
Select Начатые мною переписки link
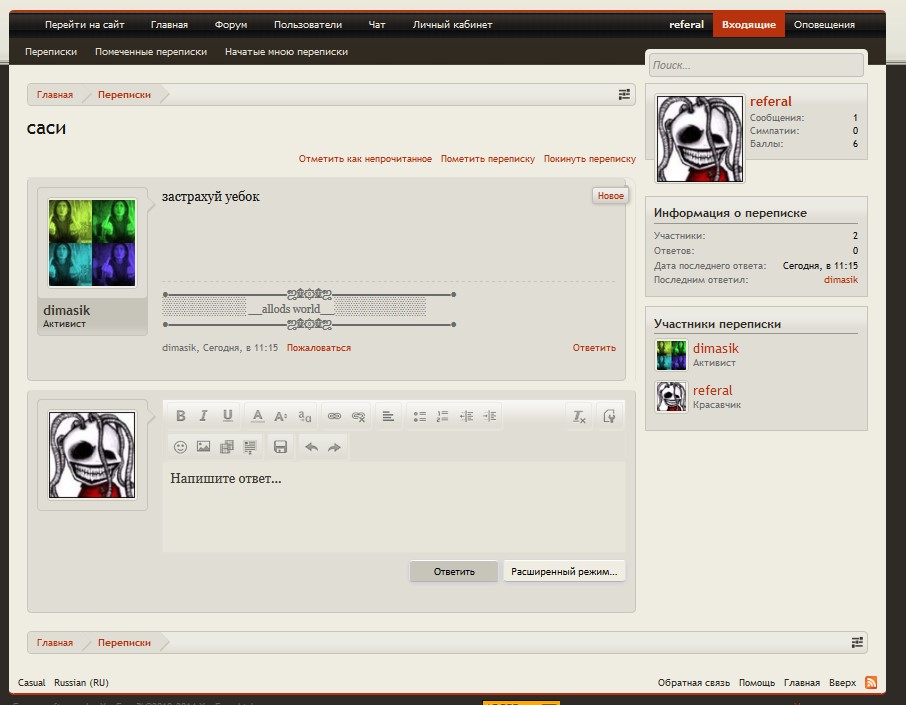[286, 51]
